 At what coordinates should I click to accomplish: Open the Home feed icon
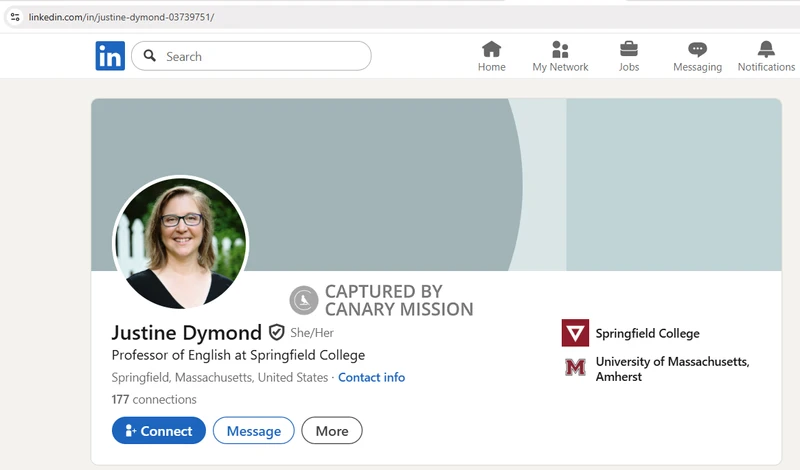click(x=491, y=49)
